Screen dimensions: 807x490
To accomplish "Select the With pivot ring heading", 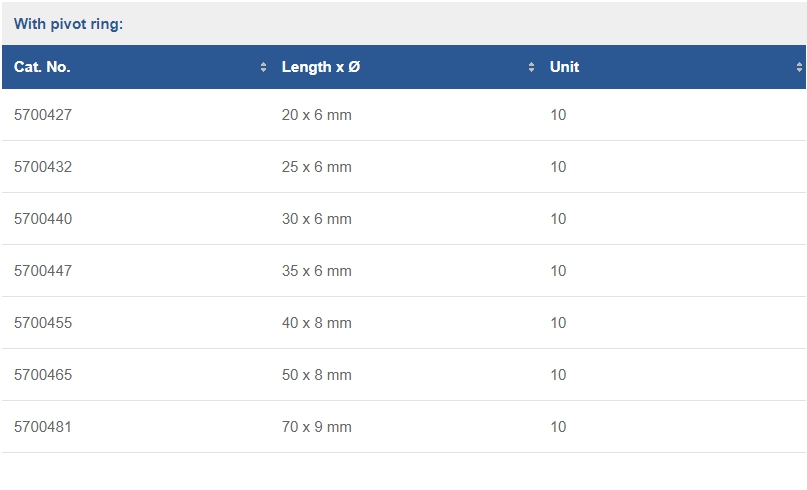I will click(68, 24).
